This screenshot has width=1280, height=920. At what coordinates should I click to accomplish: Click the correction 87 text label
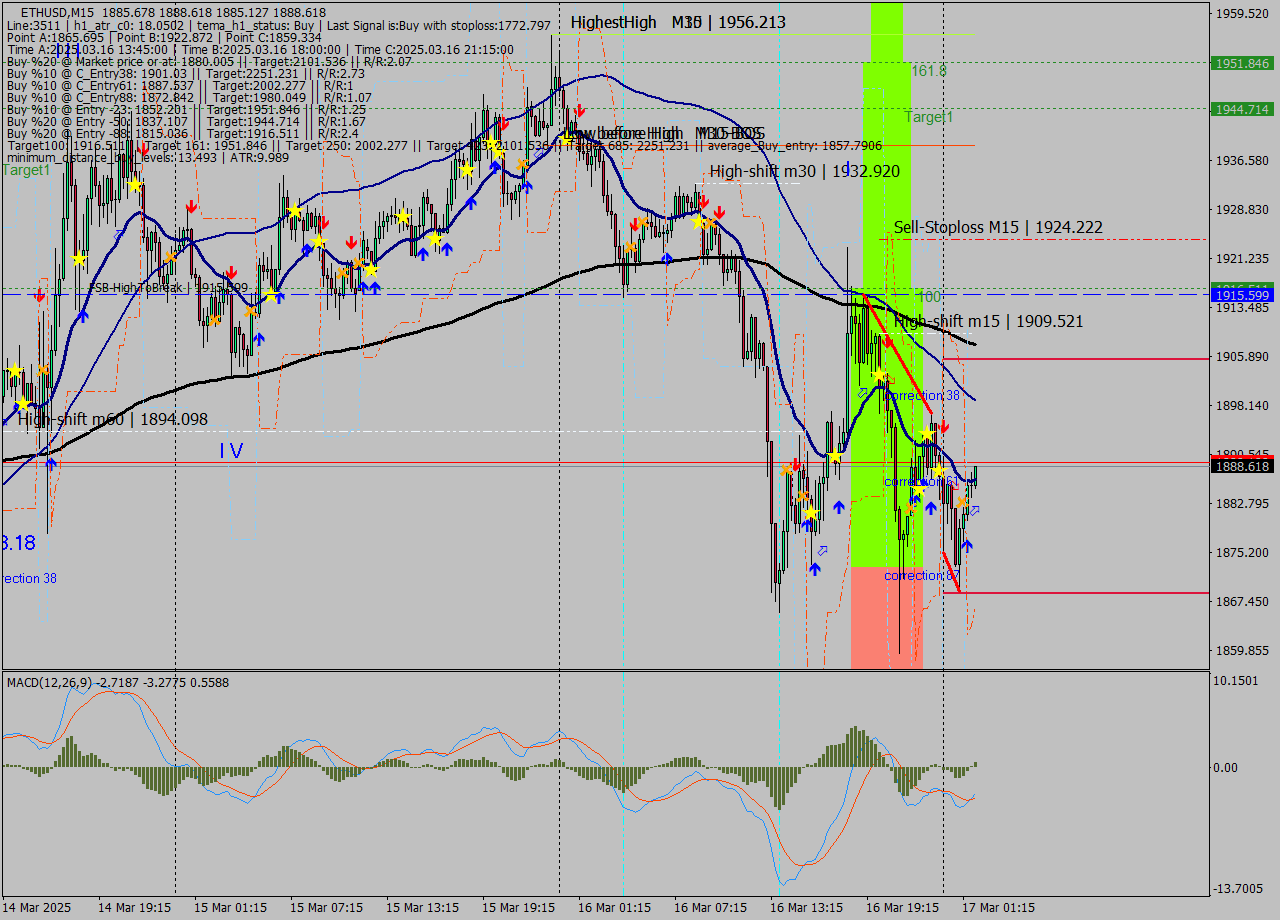click(x=920, y=575)
